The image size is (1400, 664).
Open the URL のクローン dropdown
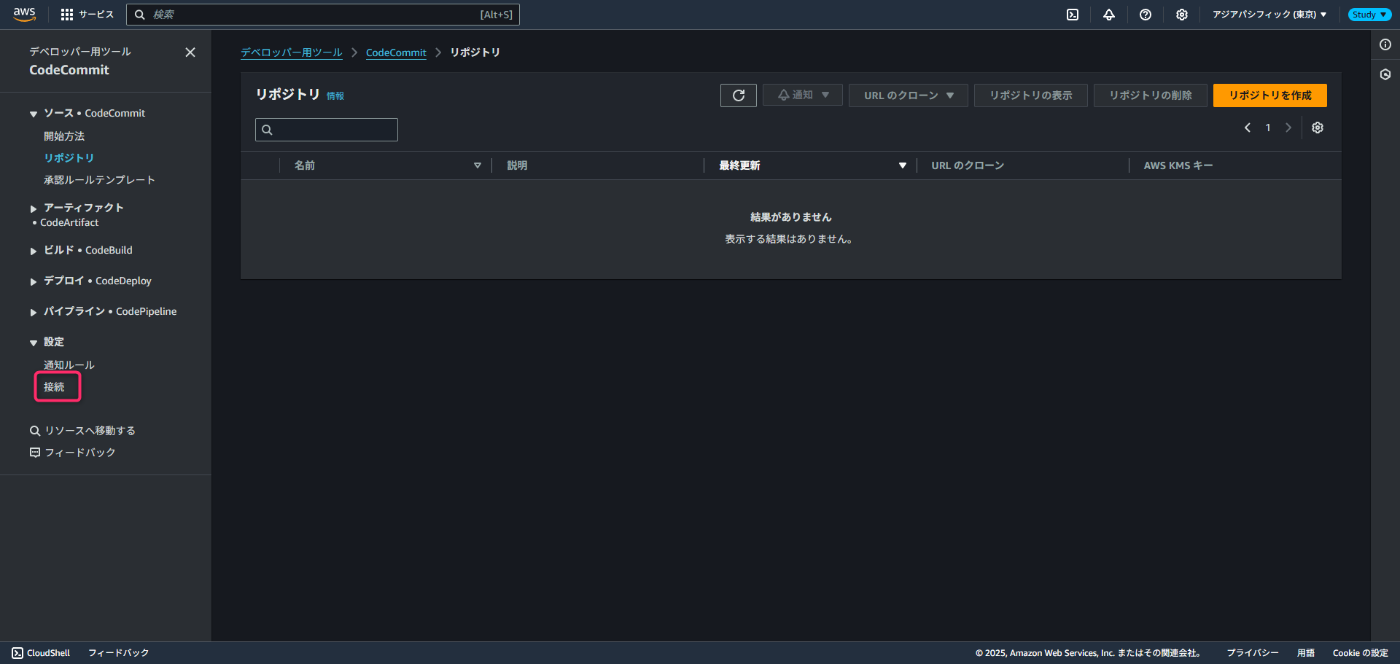click(x=908, y=95)
